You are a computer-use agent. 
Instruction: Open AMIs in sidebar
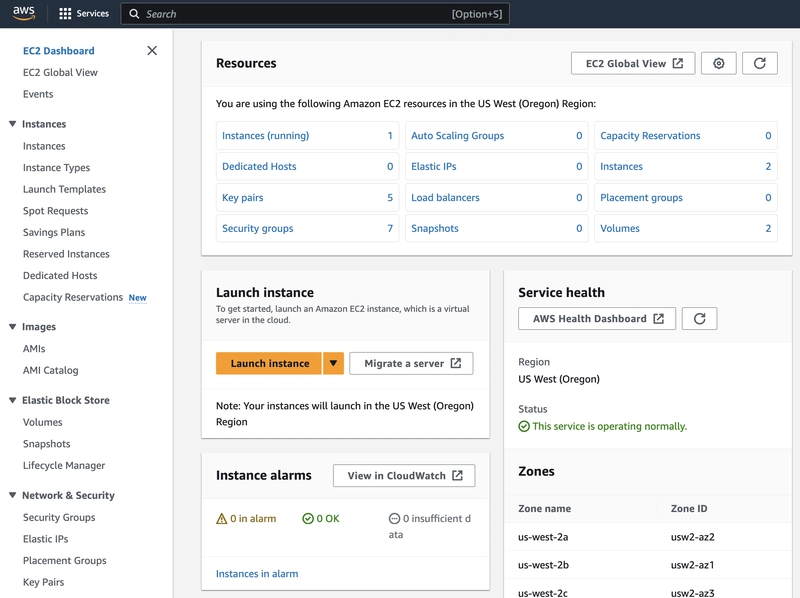point(34,348)
